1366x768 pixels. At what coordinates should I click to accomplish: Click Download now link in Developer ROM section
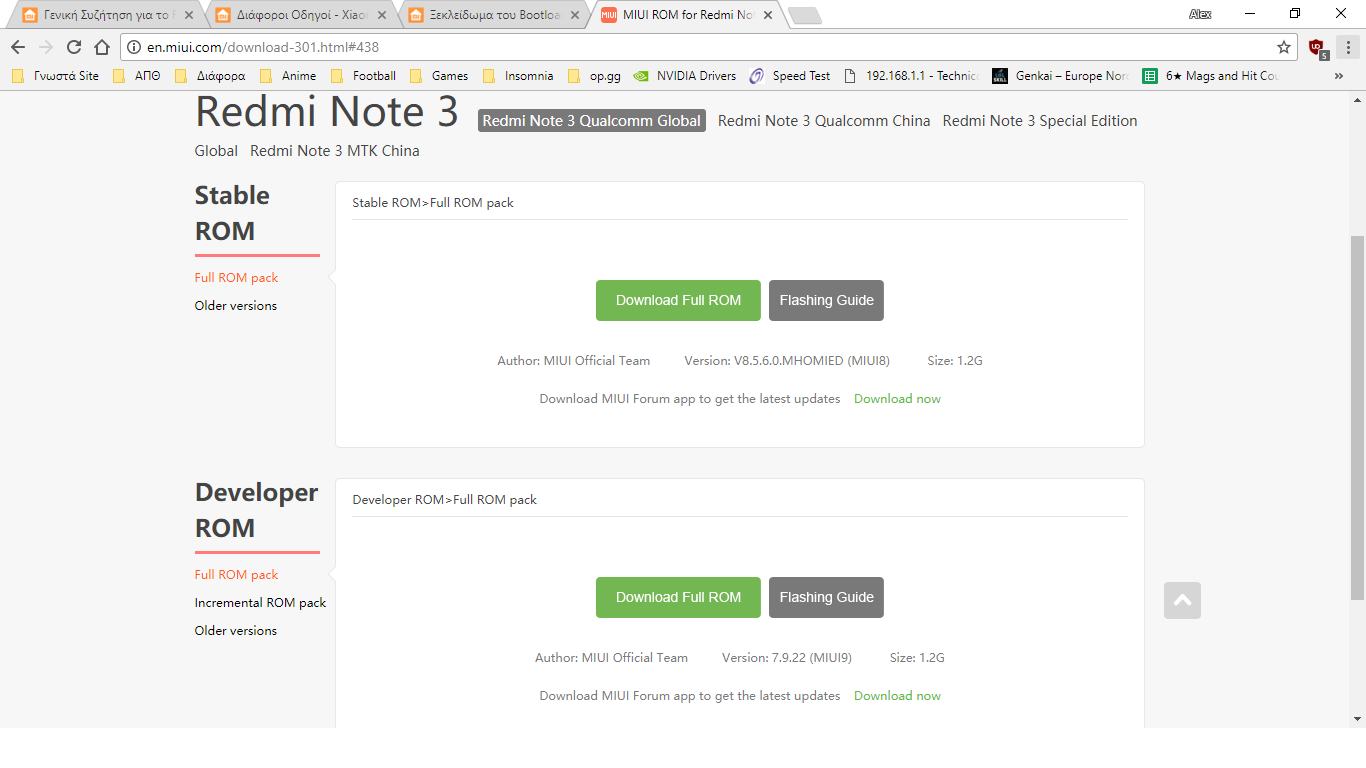click(x=897, y=696)
